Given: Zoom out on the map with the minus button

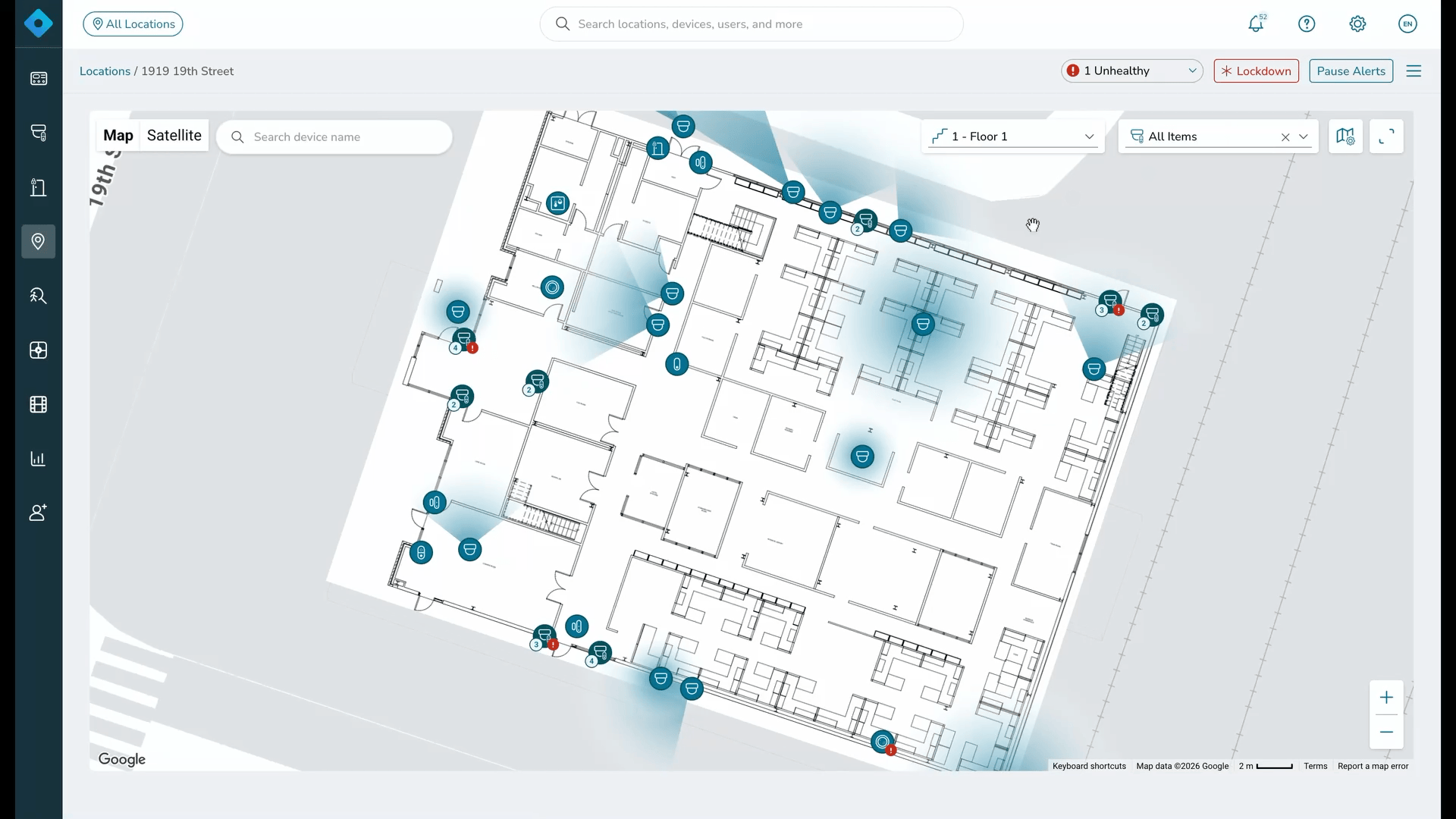Looking at the screenshot, I should tap(1386, 732).
